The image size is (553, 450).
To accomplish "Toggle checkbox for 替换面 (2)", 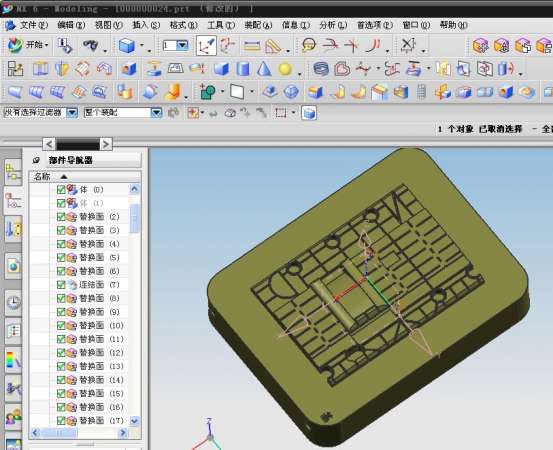I will (x=61, y=217).
